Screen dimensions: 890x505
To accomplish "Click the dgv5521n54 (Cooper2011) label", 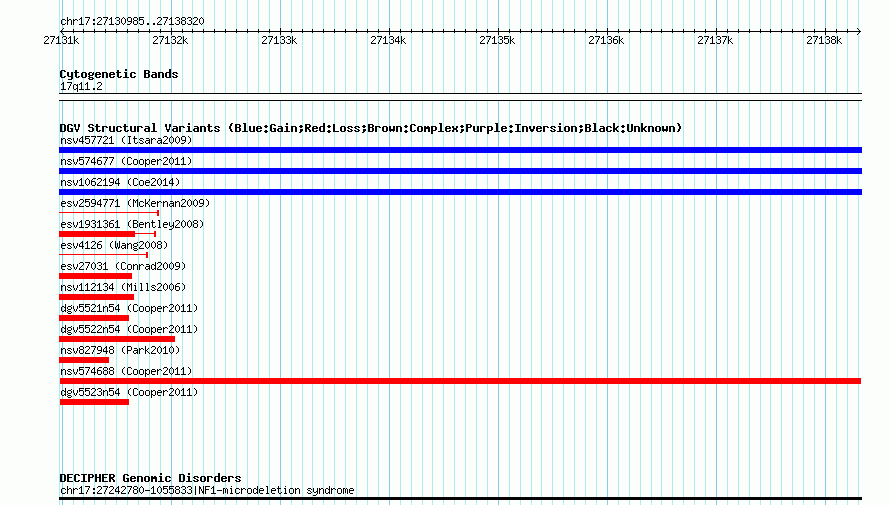I will click(129, 308).
